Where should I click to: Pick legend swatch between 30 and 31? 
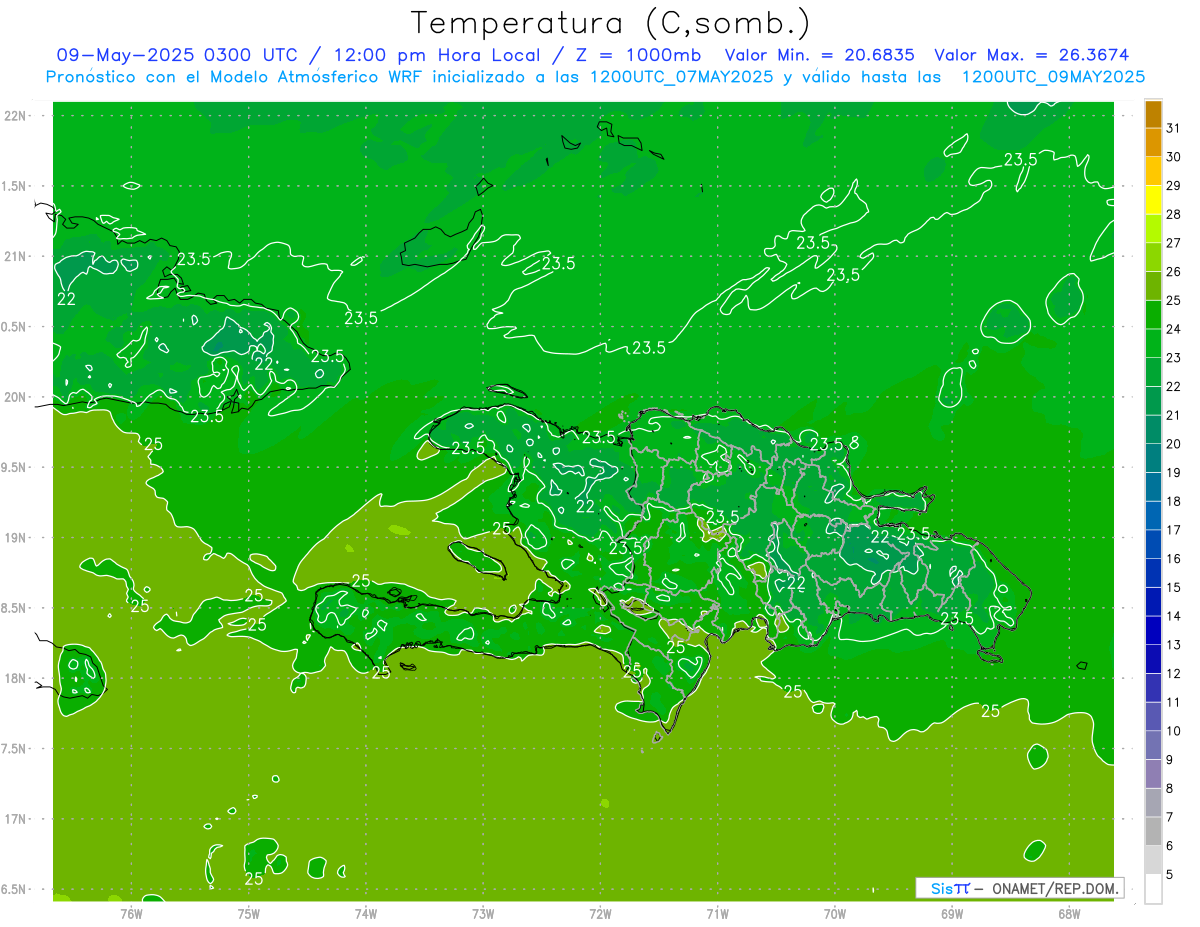[1153, 143]
